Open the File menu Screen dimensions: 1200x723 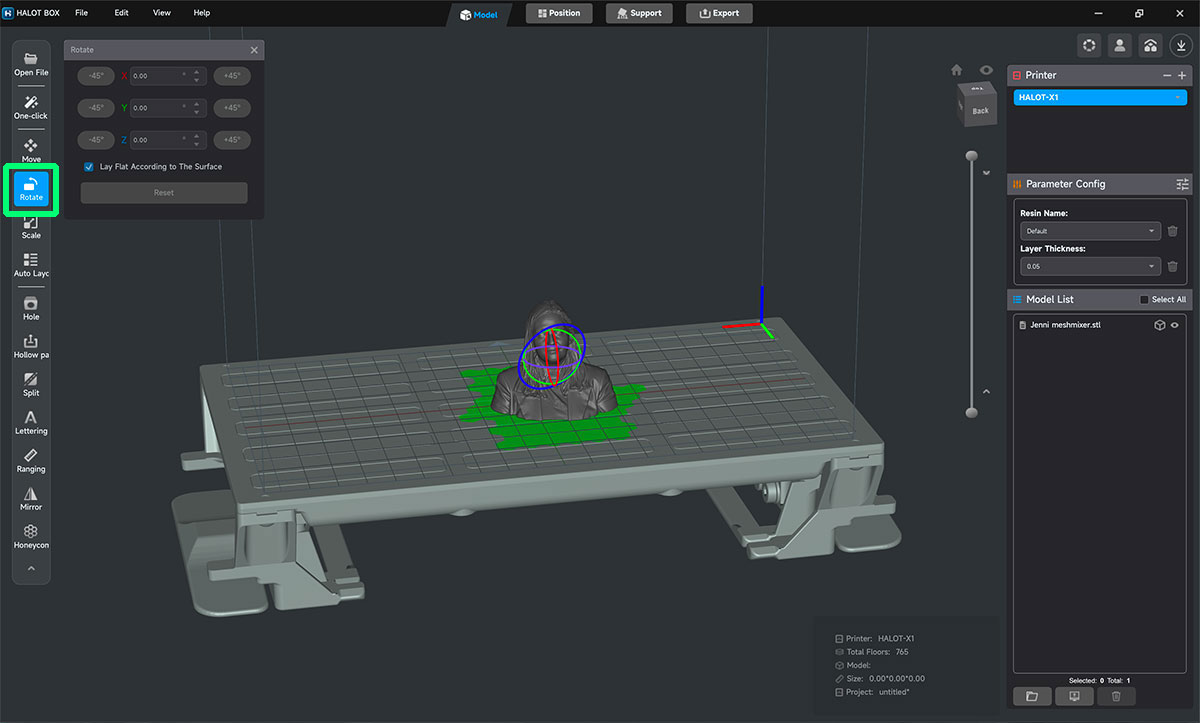[x=81, y=13]
